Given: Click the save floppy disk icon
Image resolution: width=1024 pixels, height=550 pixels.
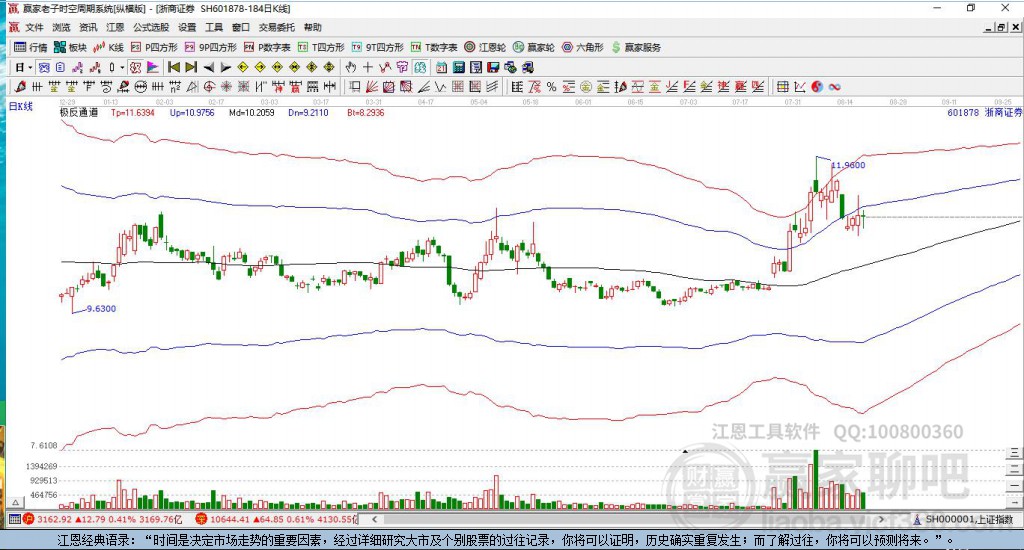Looking at the screenshot, I should coord(492,67).
